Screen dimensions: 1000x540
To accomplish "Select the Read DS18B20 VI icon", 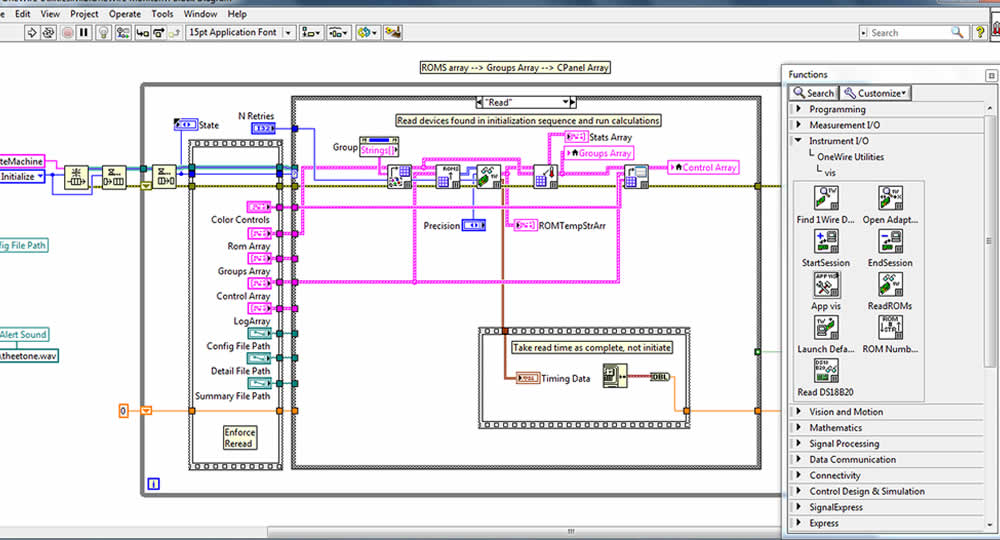I will [x=826, y=370].
